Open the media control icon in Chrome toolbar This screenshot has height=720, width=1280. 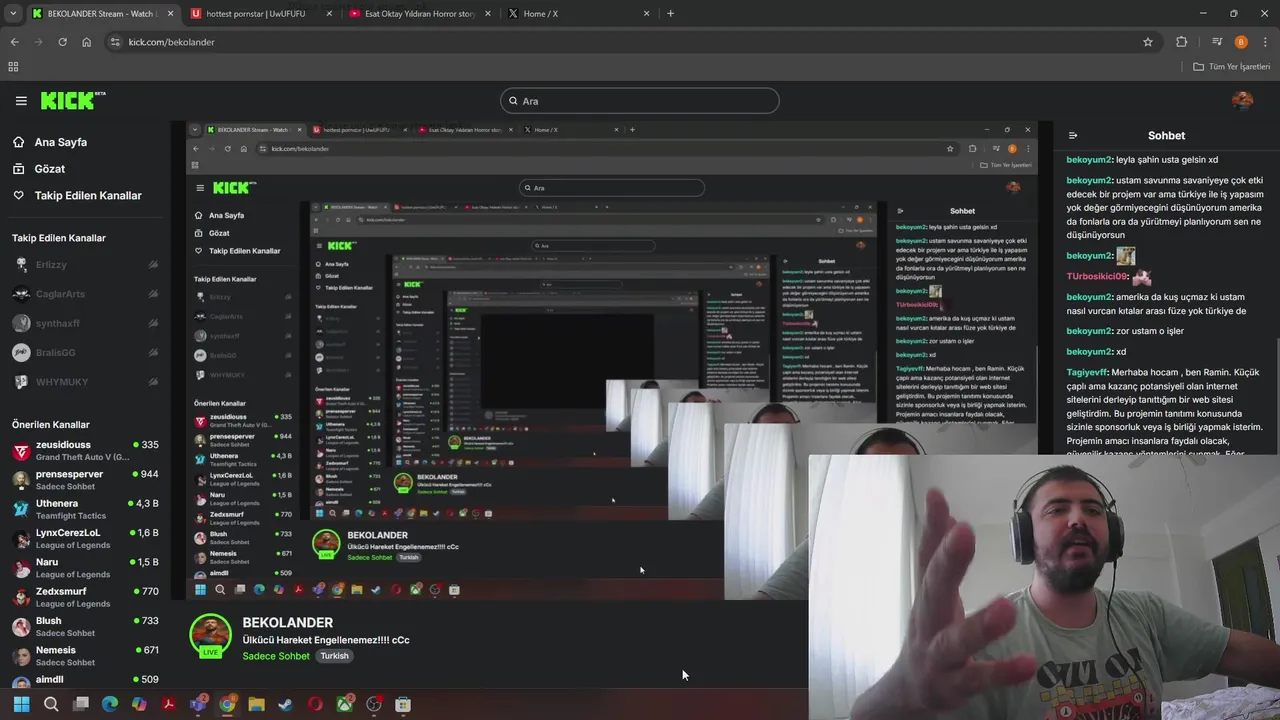(1217, 42)
